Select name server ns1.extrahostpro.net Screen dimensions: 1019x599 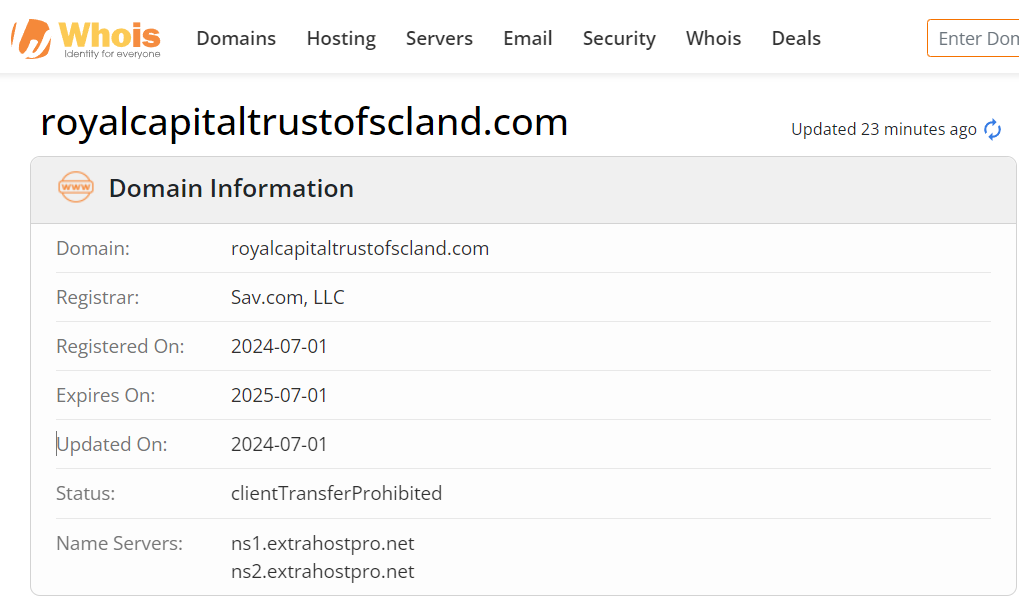click(322, 543)
